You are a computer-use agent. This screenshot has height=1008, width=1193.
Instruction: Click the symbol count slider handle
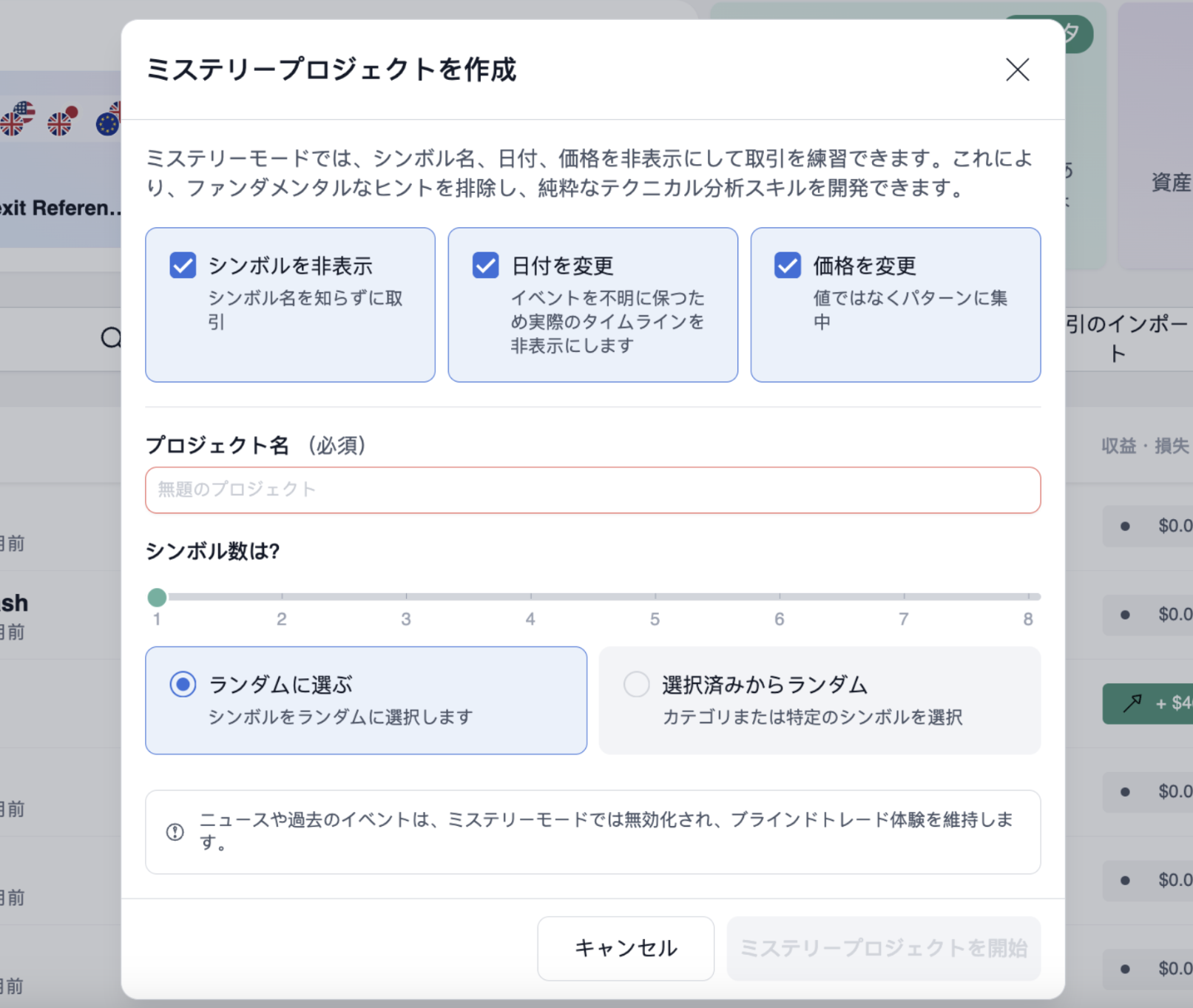click(x=157, y=597)
